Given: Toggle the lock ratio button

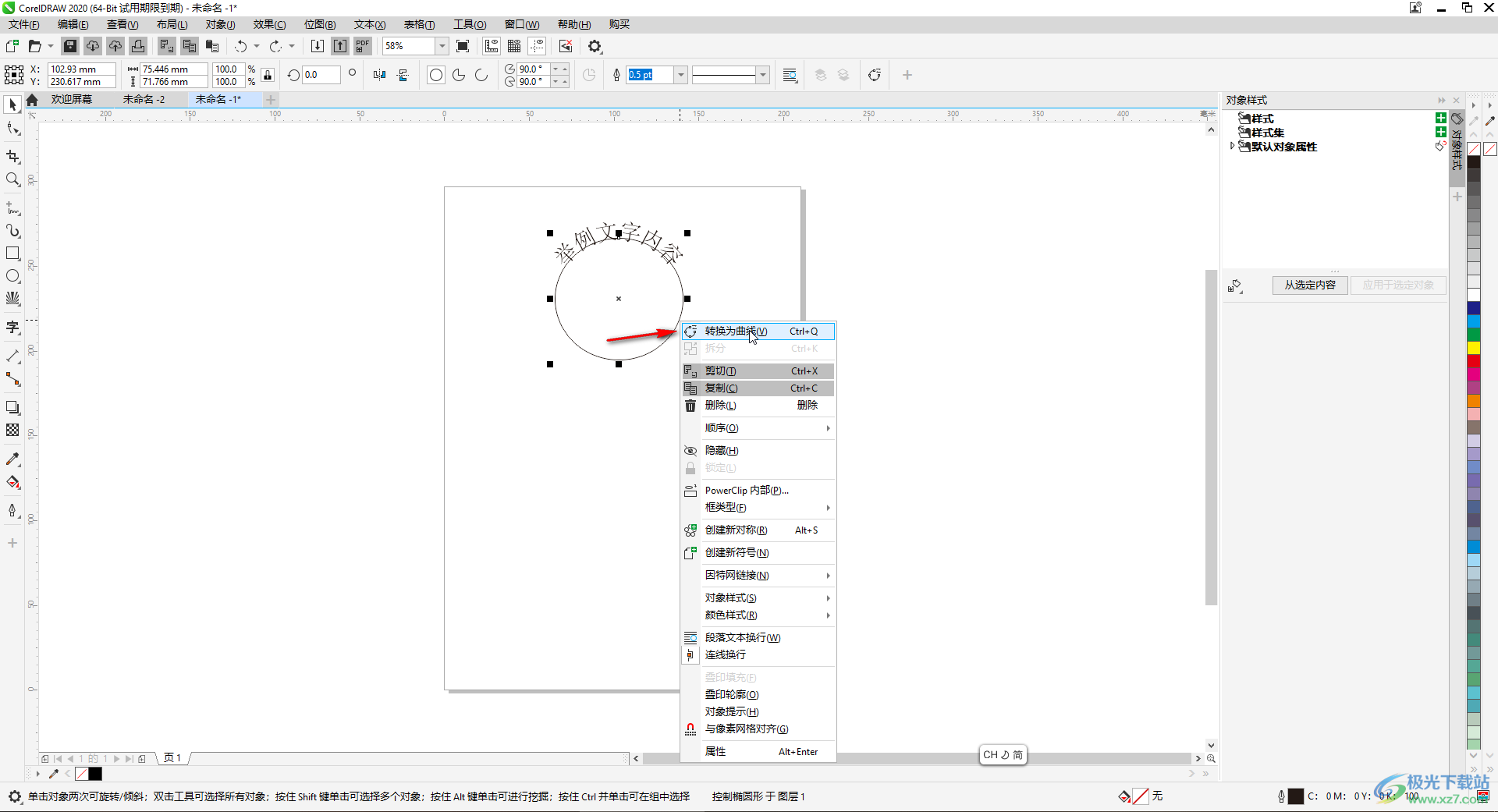Looking at the screenshot, I should 268,76.
